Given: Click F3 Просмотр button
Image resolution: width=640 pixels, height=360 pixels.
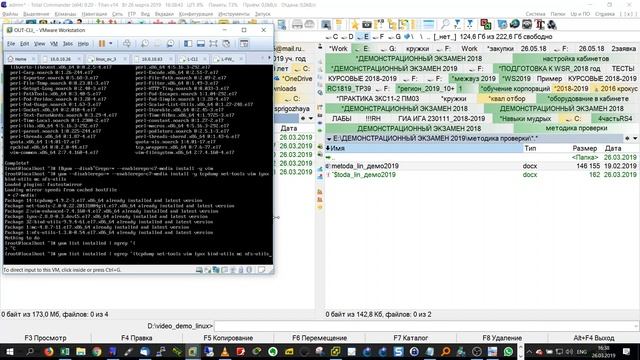Looking at the screenshot, I should 45,338.
